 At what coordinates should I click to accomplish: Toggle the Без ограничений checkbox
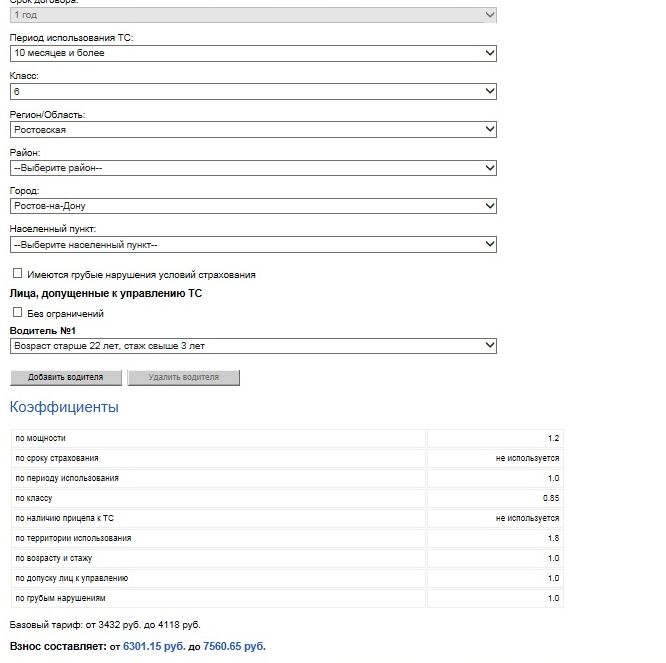(x=17, y=313)
